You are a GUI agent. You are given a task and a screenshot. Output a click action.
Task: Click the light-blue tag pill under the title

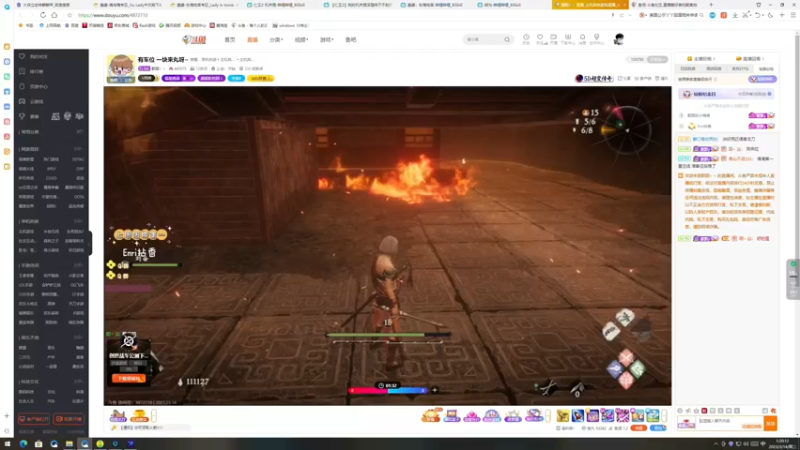coord(236,79)
